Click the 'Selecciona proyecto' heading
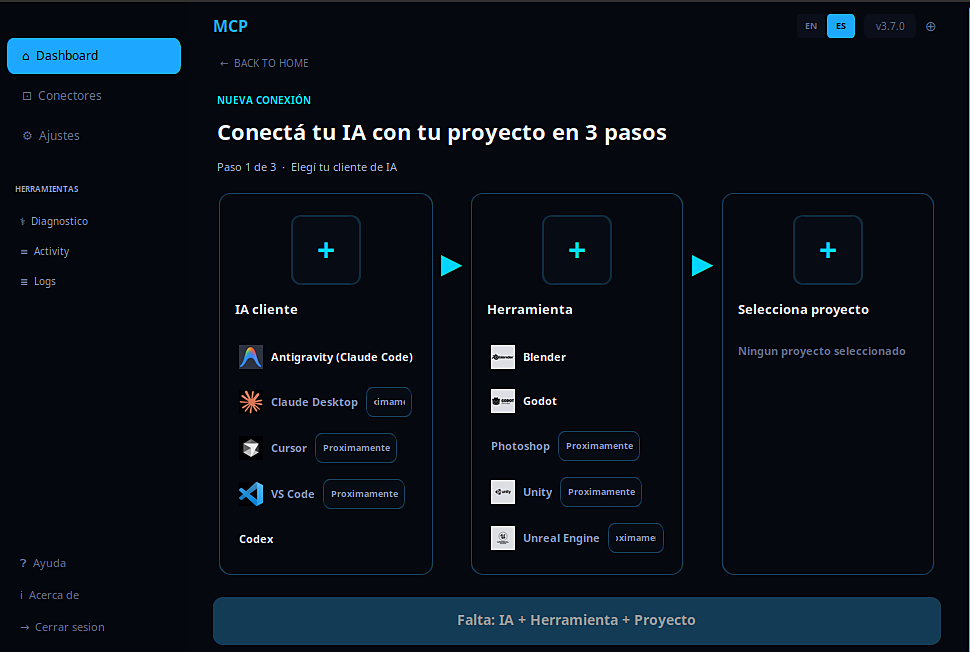Screen dimensions: 970x652 pyautogui.click(x=803, y=309)
